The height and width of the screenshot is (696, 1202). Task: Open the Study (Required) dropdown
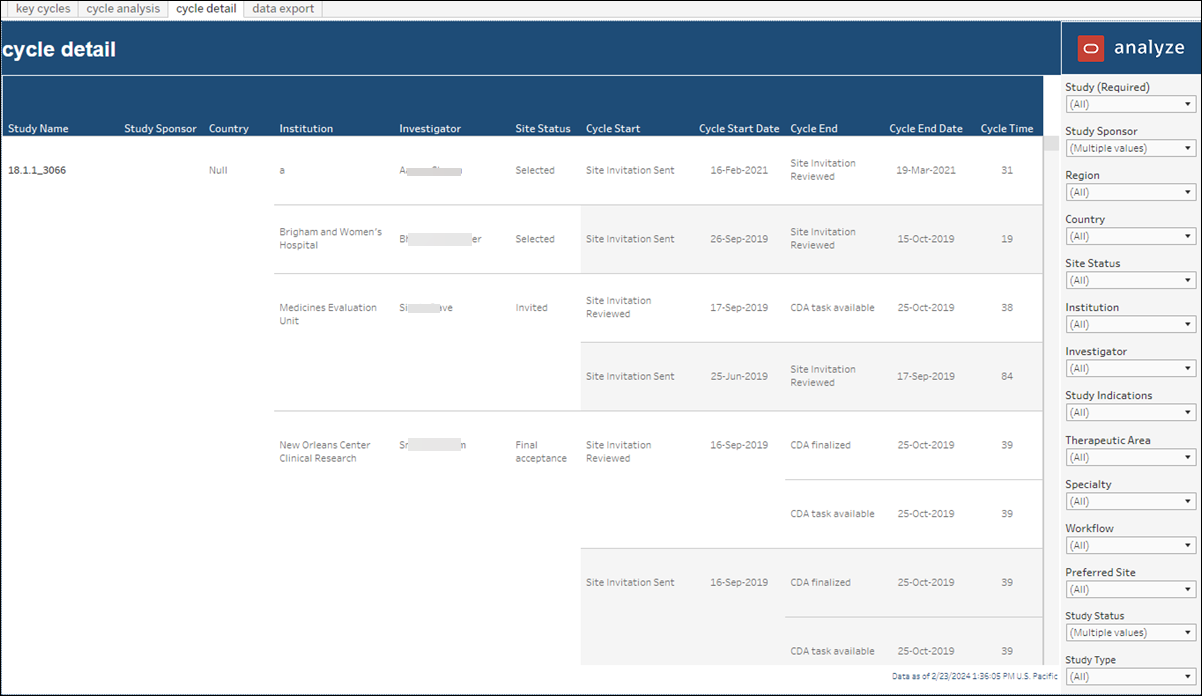coord(1130,104)
